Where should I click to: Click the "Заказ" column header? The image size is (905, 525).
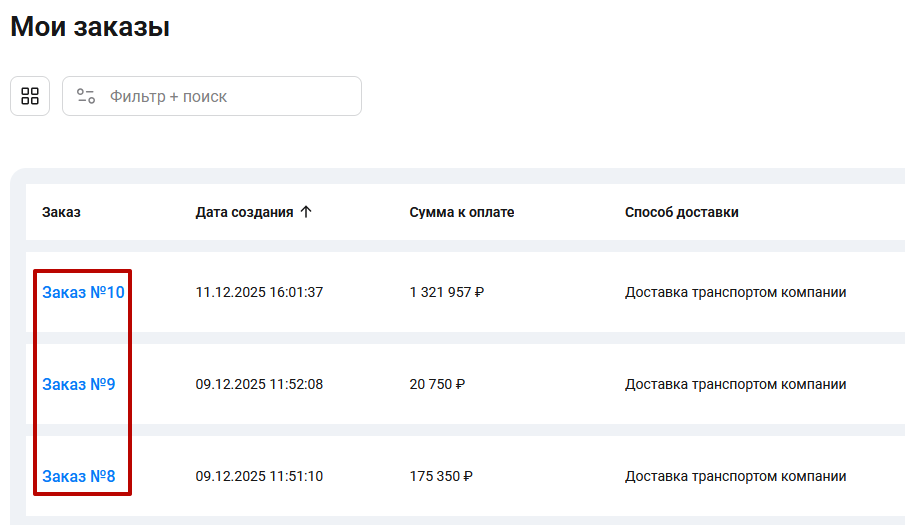coord(61,212)
